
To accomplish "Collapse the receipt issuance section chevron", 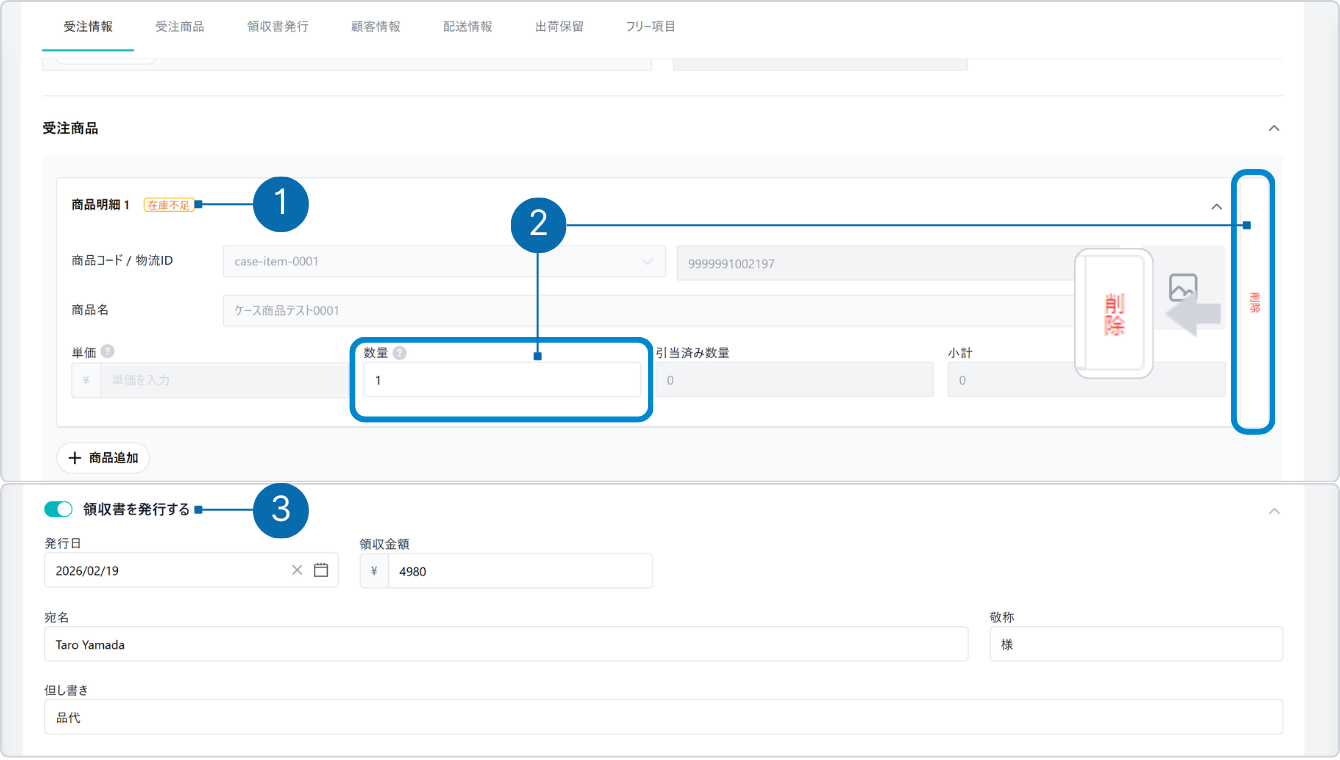I will point(1273,511).
